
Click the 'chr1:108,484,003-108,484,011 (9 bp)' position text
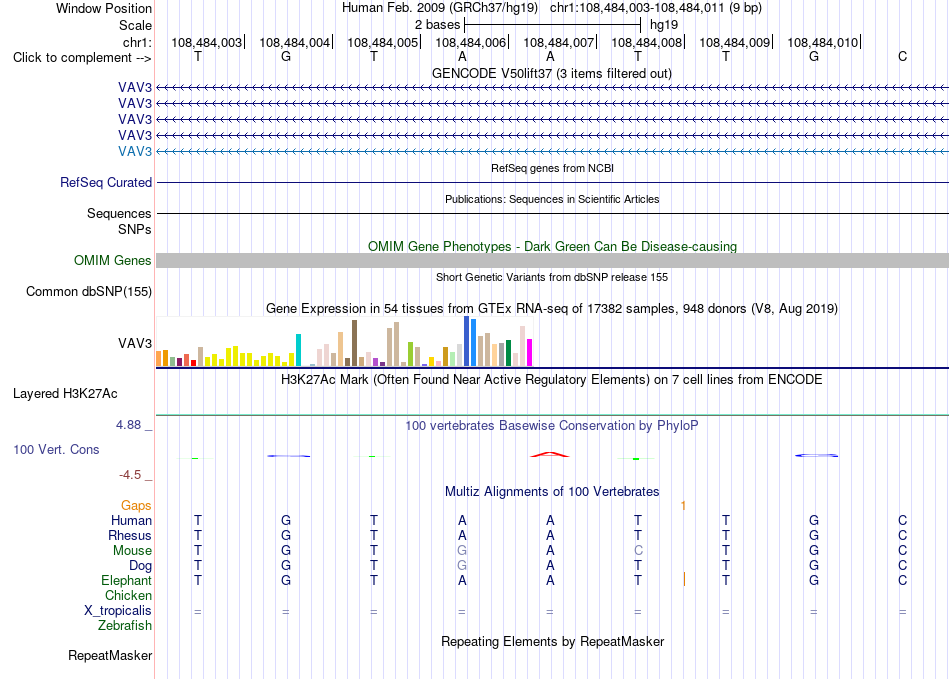click(x=656, y=8)
